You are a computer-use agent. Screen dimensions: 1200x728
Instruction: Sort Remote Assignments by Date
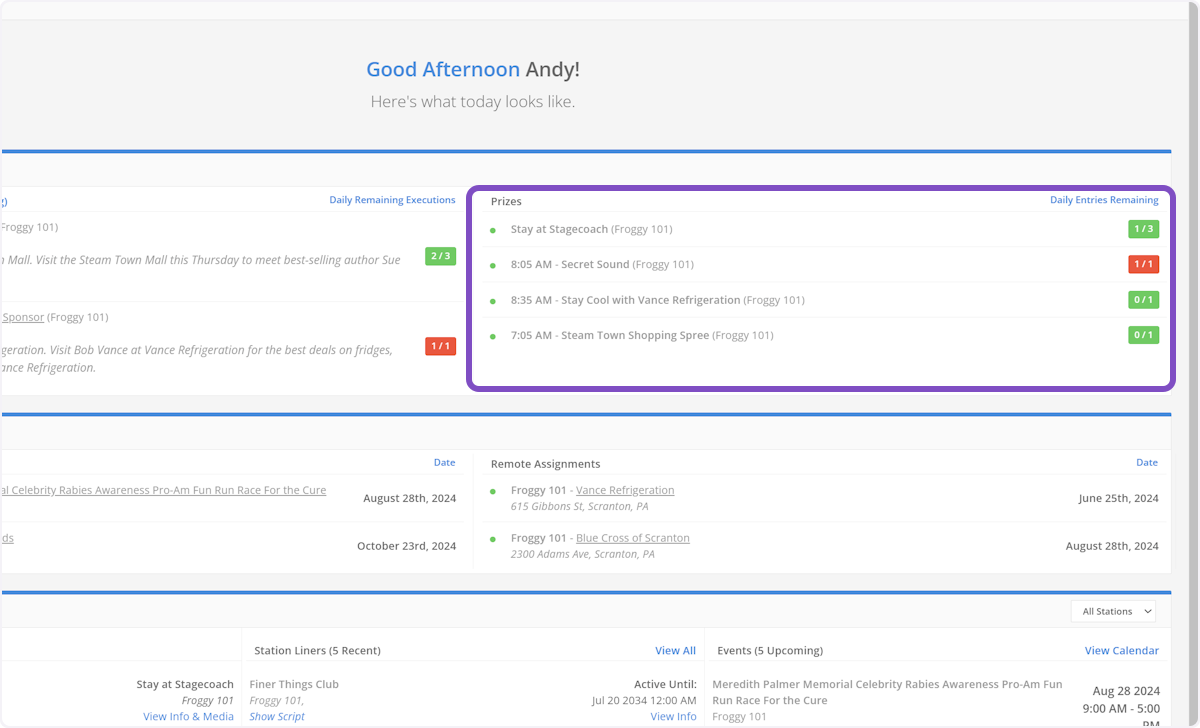[1147, 463]
